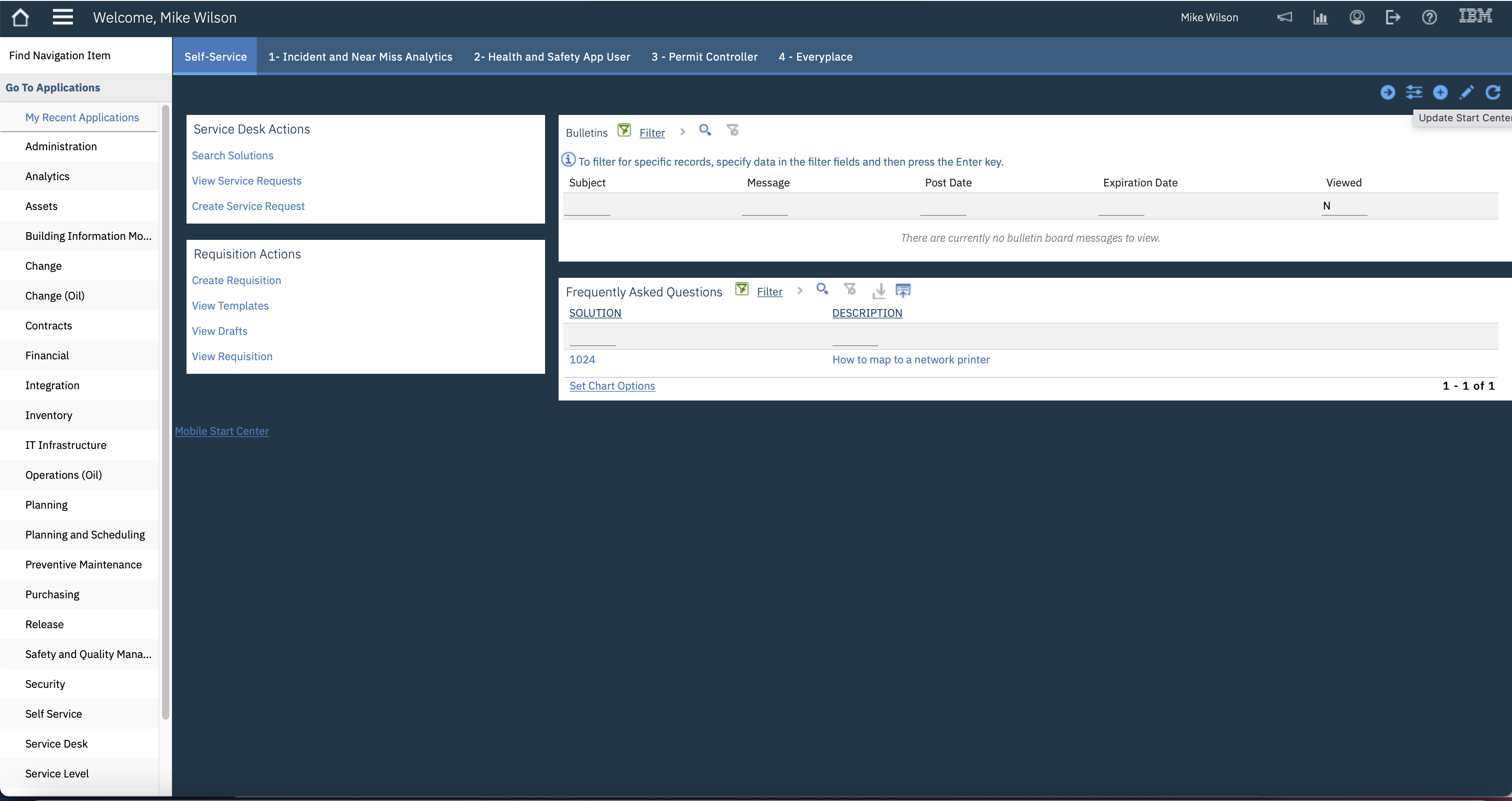Sign out using the logout icon
1512x801 pixels.
pos(1393,17)
